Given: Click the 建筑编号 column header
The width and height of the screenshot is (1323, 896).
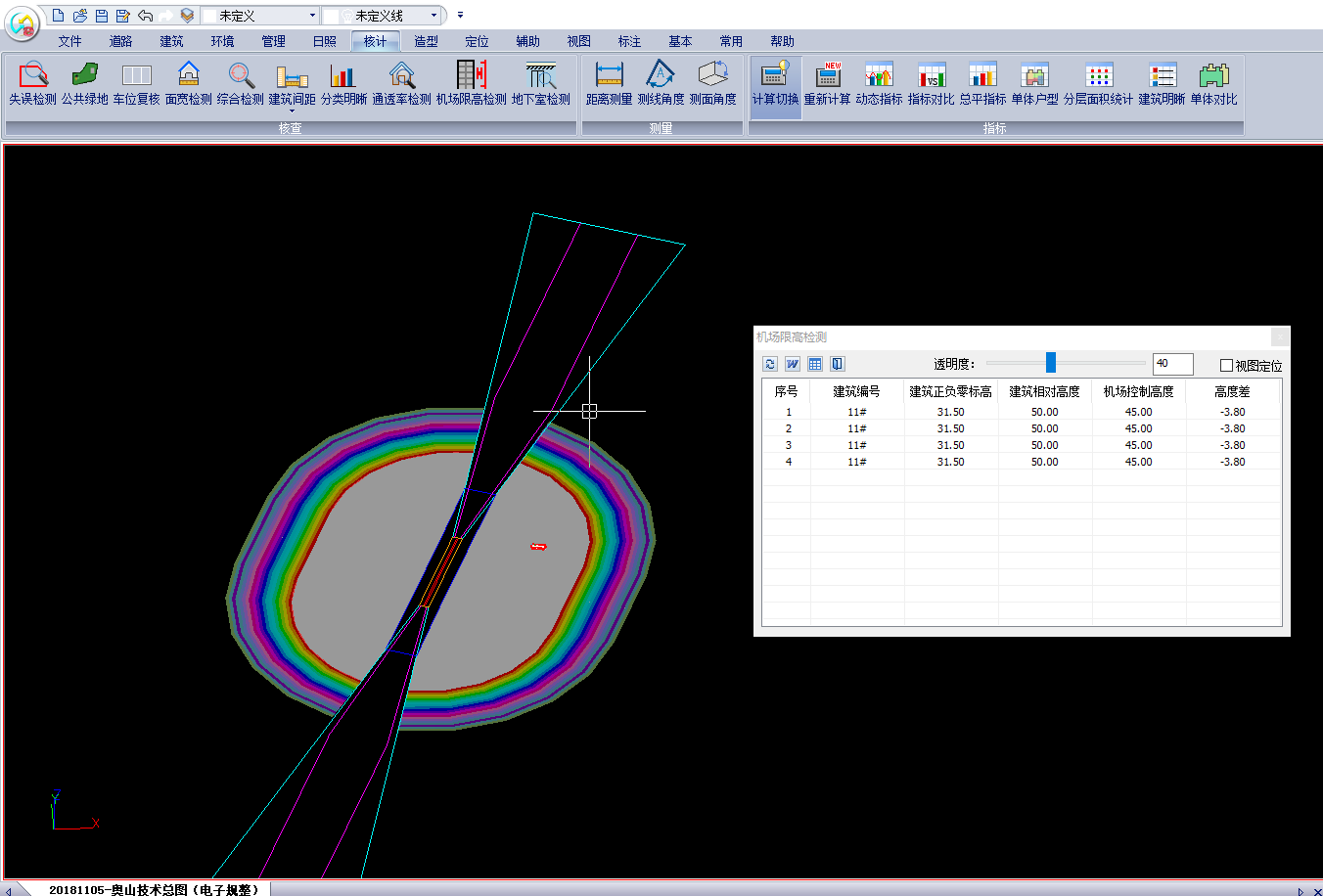Looking at the screenshot, I should (856, 391).
